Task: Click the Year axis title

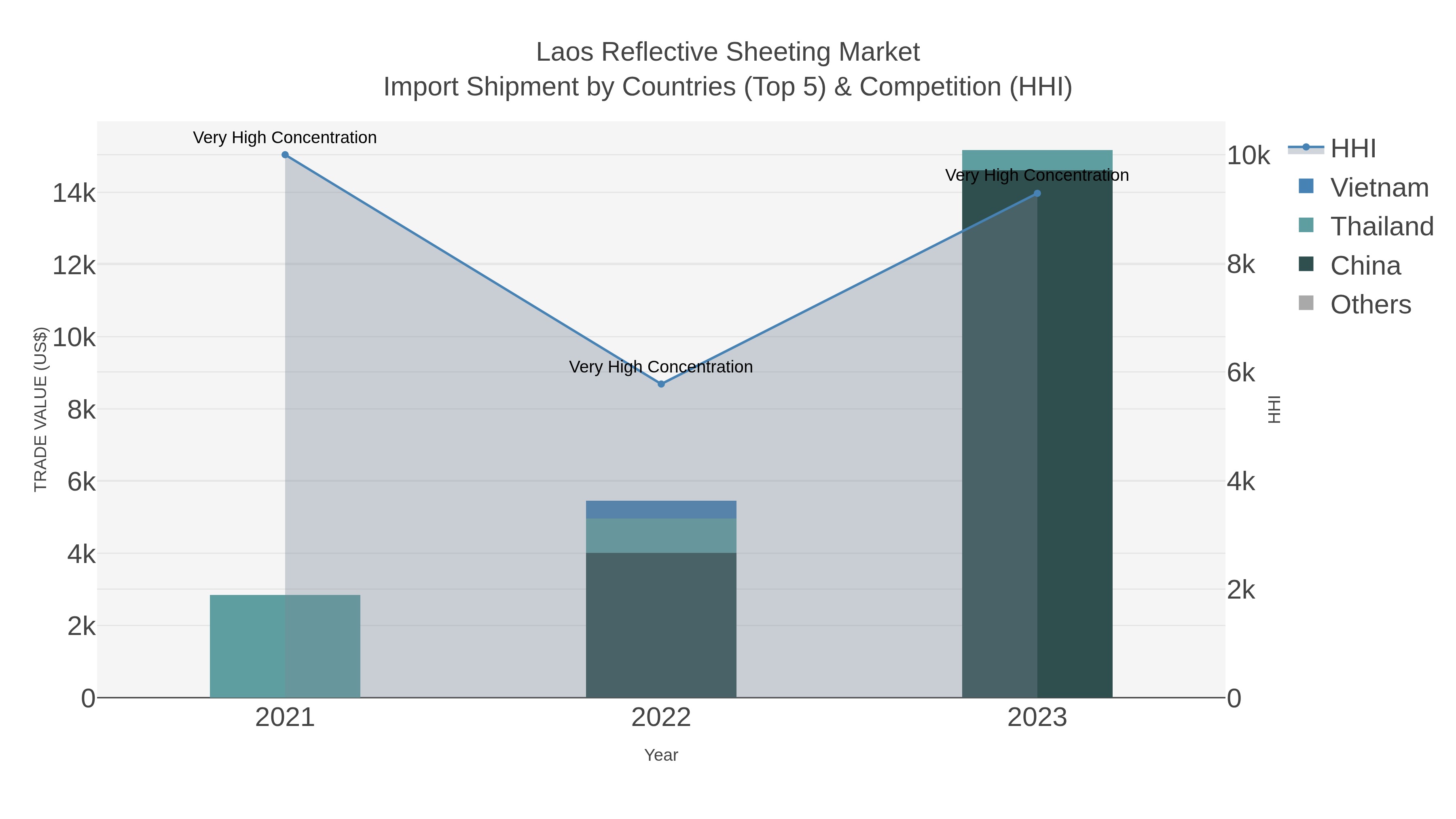Action: (x=661, y=755)
